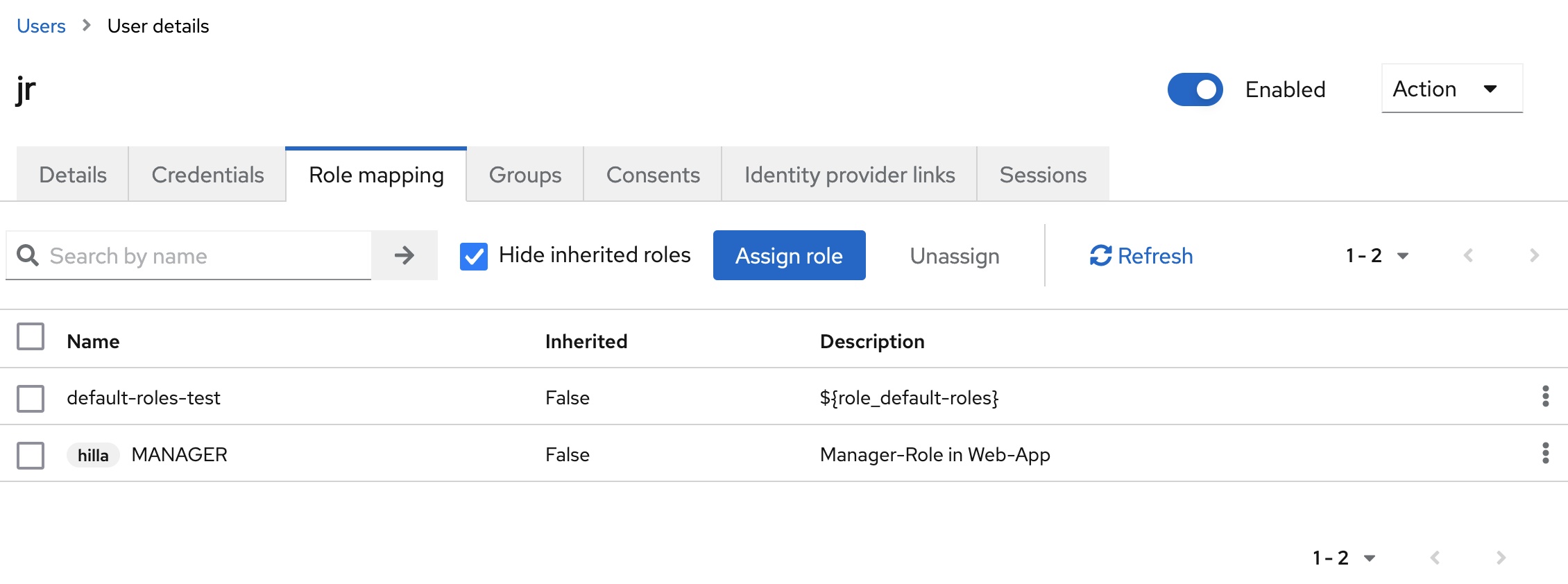The image size is (1568, 584).
Task: Go to next page in bottom pagination
Action: pos(1501,558)
